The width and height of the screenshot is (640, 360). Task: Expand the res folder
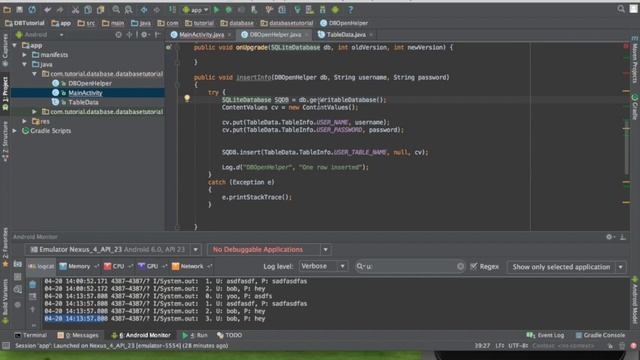(24, 121)
